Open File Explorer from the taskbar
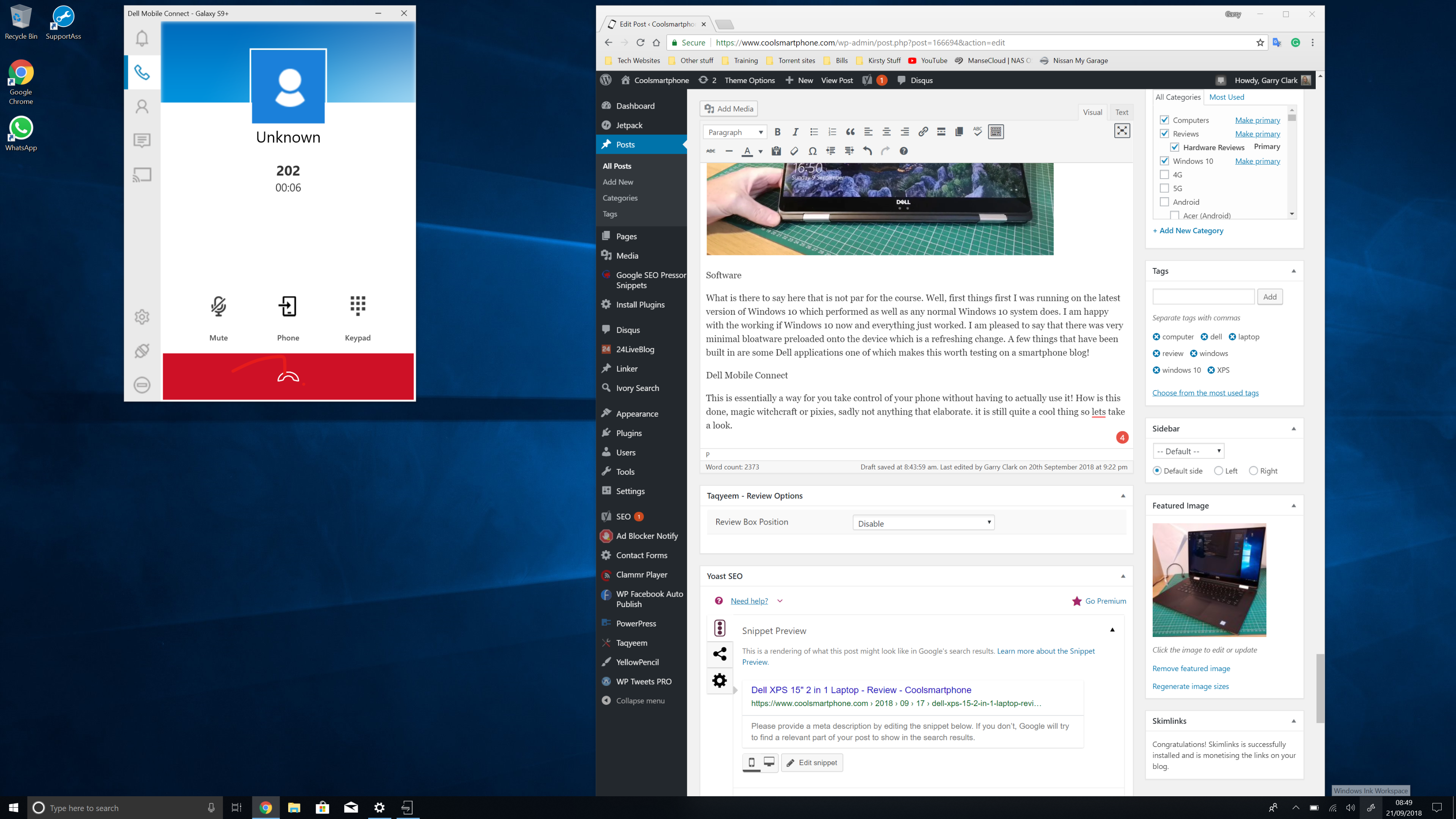 [294, 807]
